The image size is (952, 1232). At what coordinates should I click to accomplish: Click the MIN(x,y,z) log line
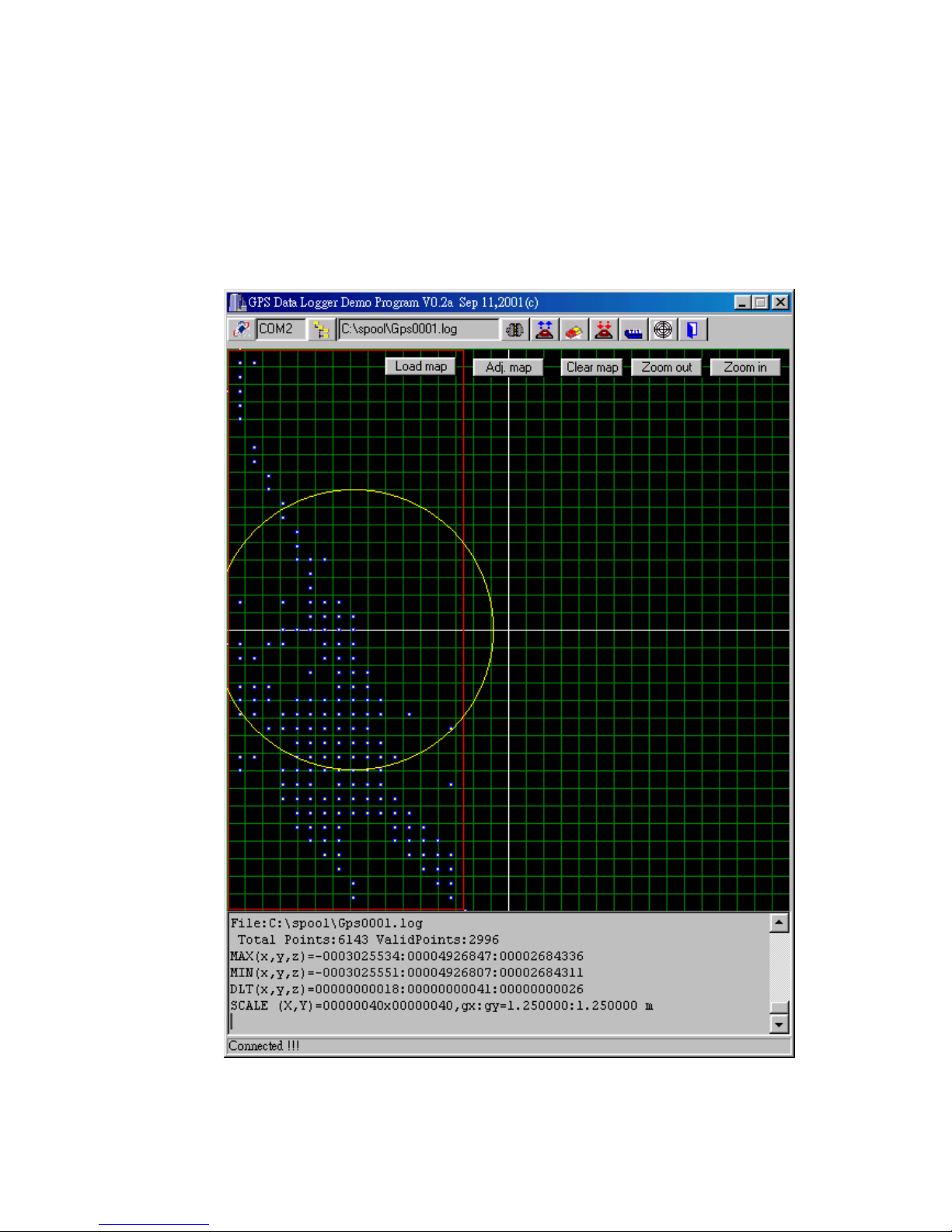pyautogui.click(x=406, y=972)
